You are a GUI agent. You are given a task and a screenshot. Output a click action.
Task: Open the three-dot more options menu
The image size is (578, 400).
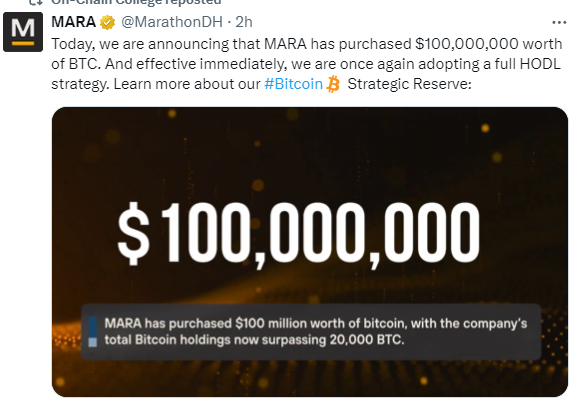pyautogui.click(x=559, y=23)
